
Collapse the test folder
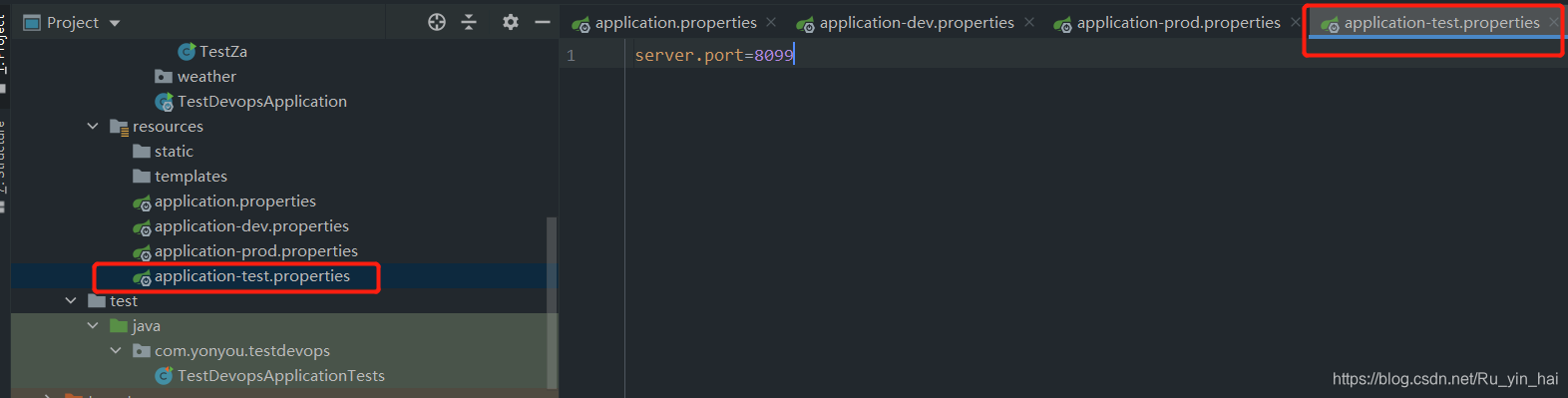point(70,300)
